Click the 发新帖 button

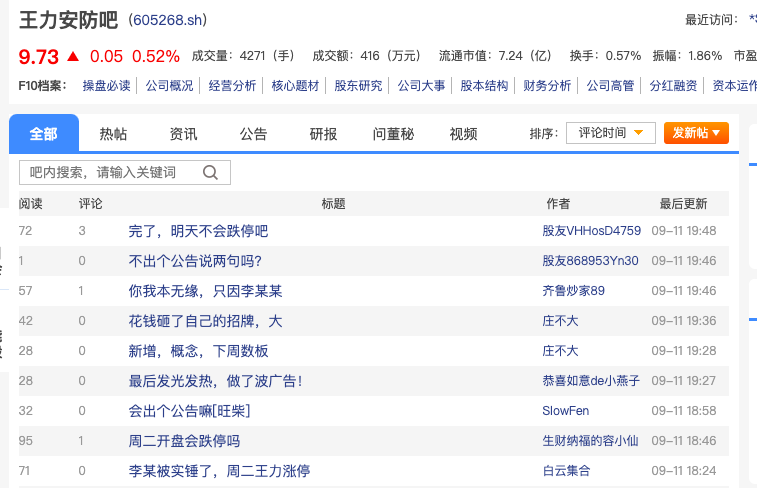click(696, 133)
